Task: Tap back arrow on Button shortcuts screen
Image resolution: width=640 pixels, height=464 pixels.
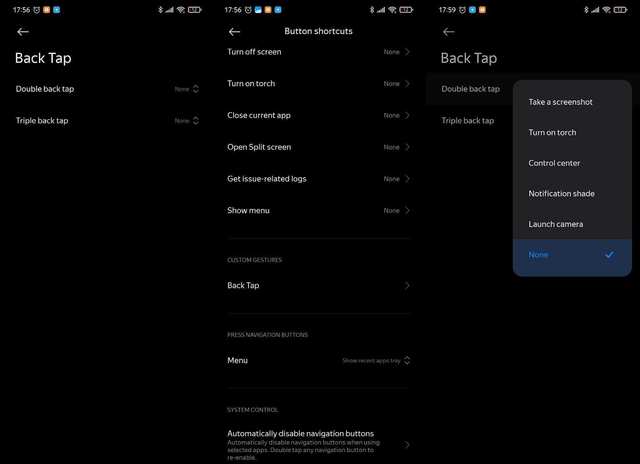Action: [234, 31]
